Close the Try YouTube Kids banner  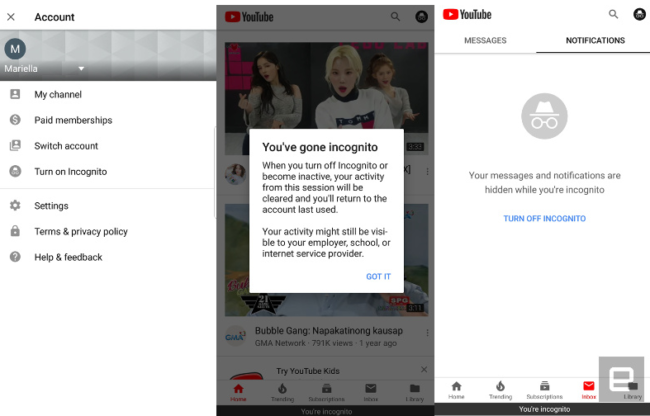coord(424,369)
